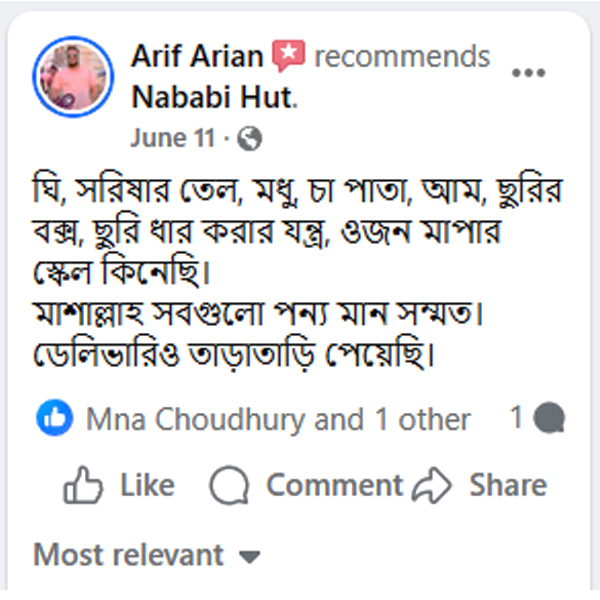This screenshot has height=600, width=600.
Task: Click the June 11 post date
Action: pos(171,138)
